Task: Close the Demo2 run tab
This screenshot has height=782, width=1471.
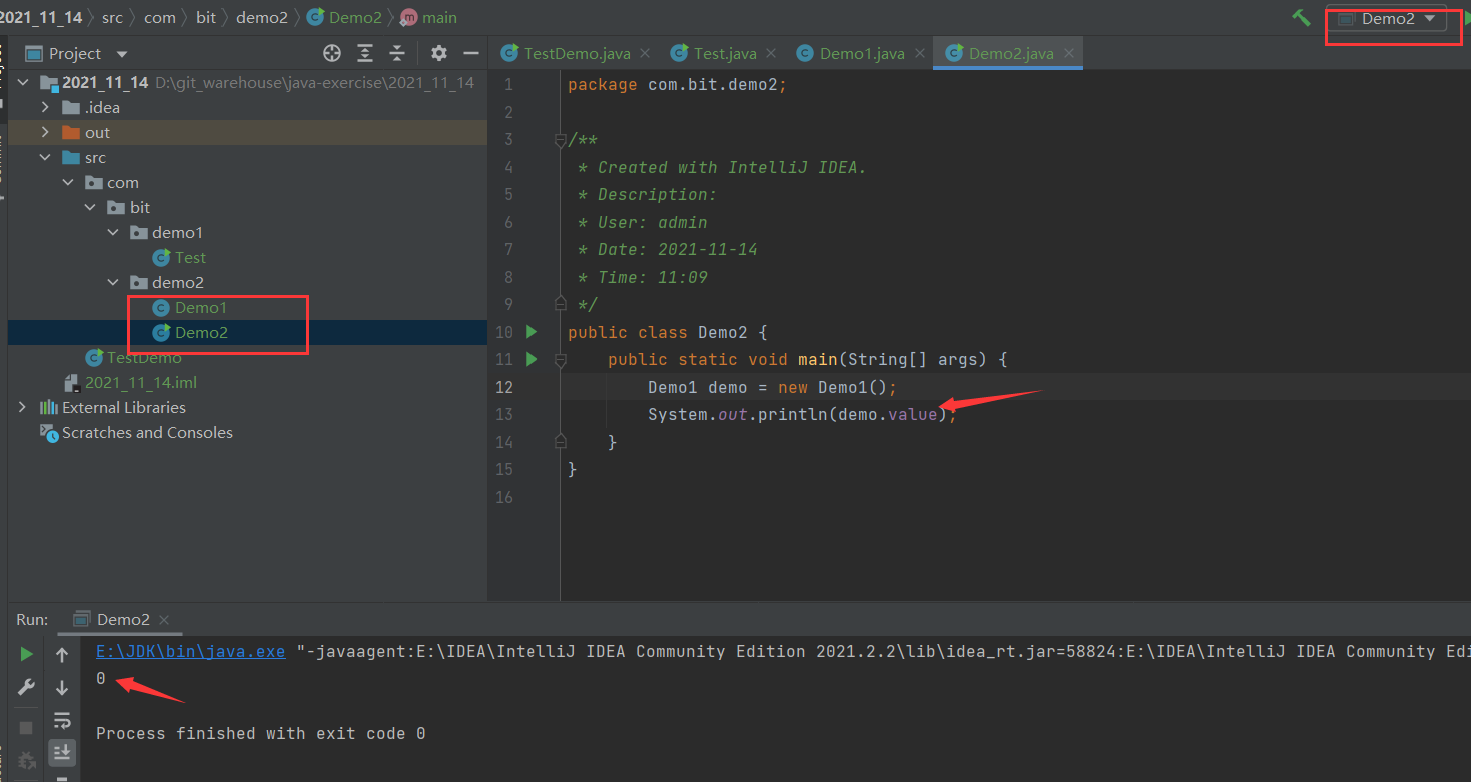Action: click(x=164, y=620)
